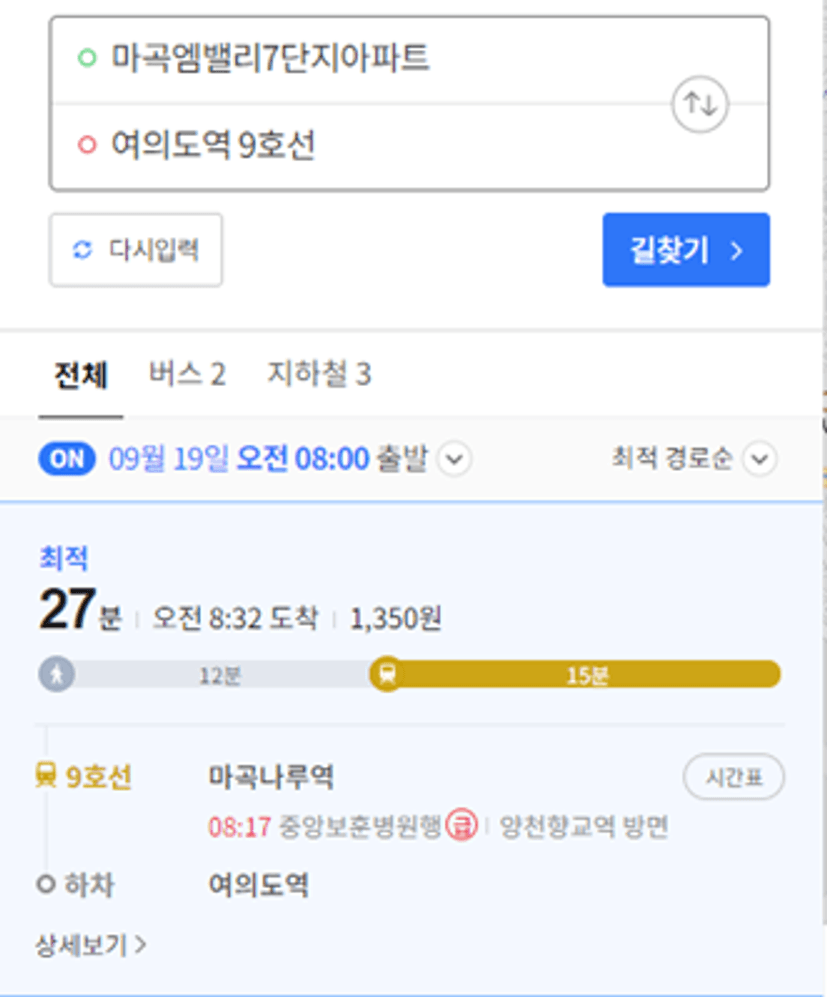Click the 길찾기 search button
Viewport: 827px width, 997px height.
pyautogui.click(x=687, y=250)
